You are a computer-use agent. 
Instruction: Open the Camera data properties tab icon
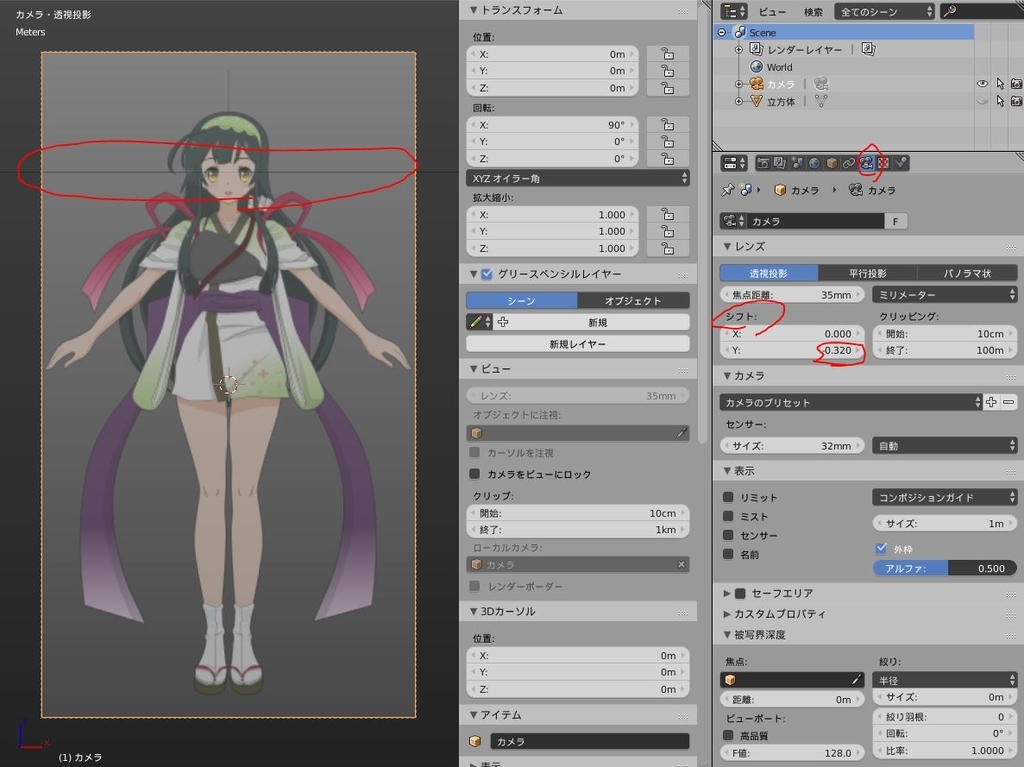click(x=867, y=163)
